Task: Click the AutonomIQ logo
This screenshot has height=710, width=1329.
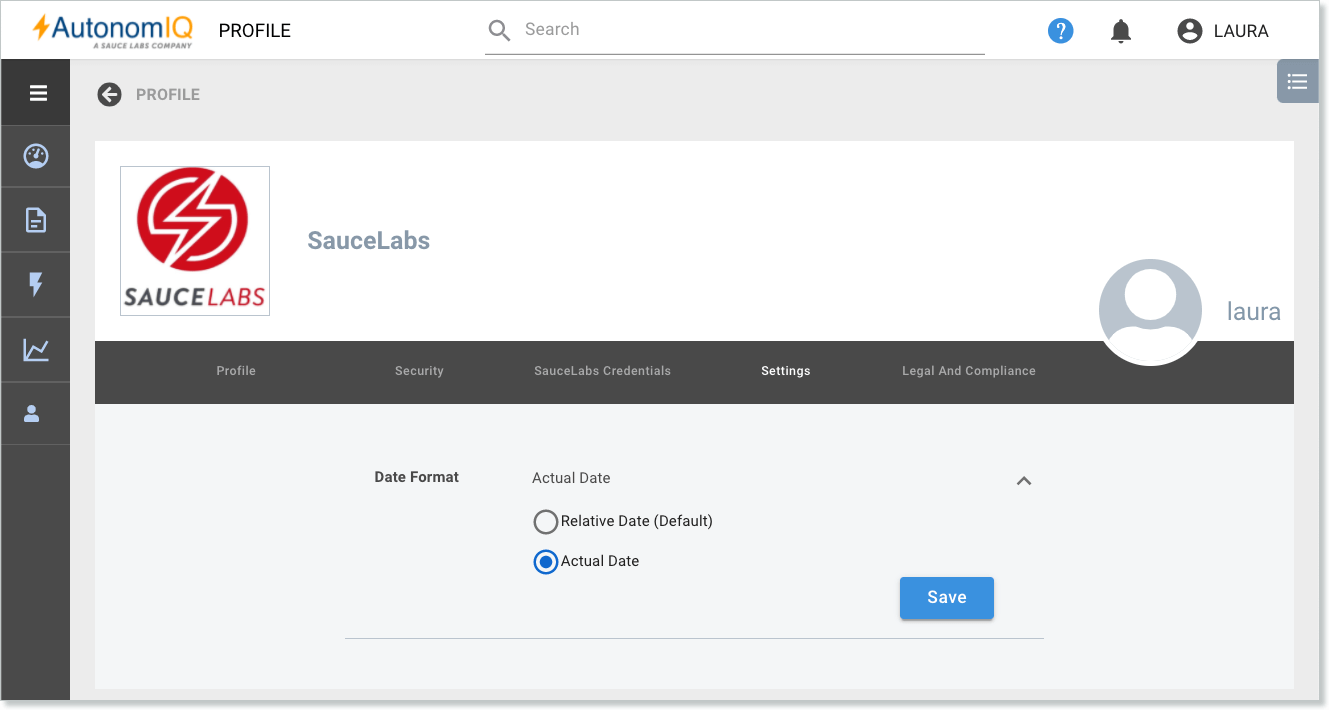Action: click(112, 30)
